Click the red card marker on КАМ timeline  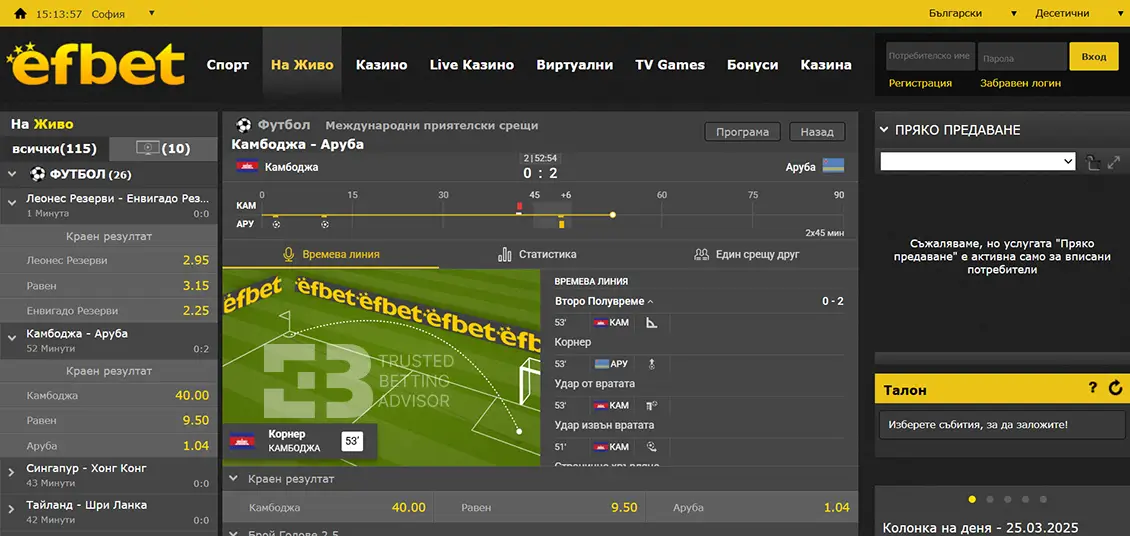click(x=519, y=207)
